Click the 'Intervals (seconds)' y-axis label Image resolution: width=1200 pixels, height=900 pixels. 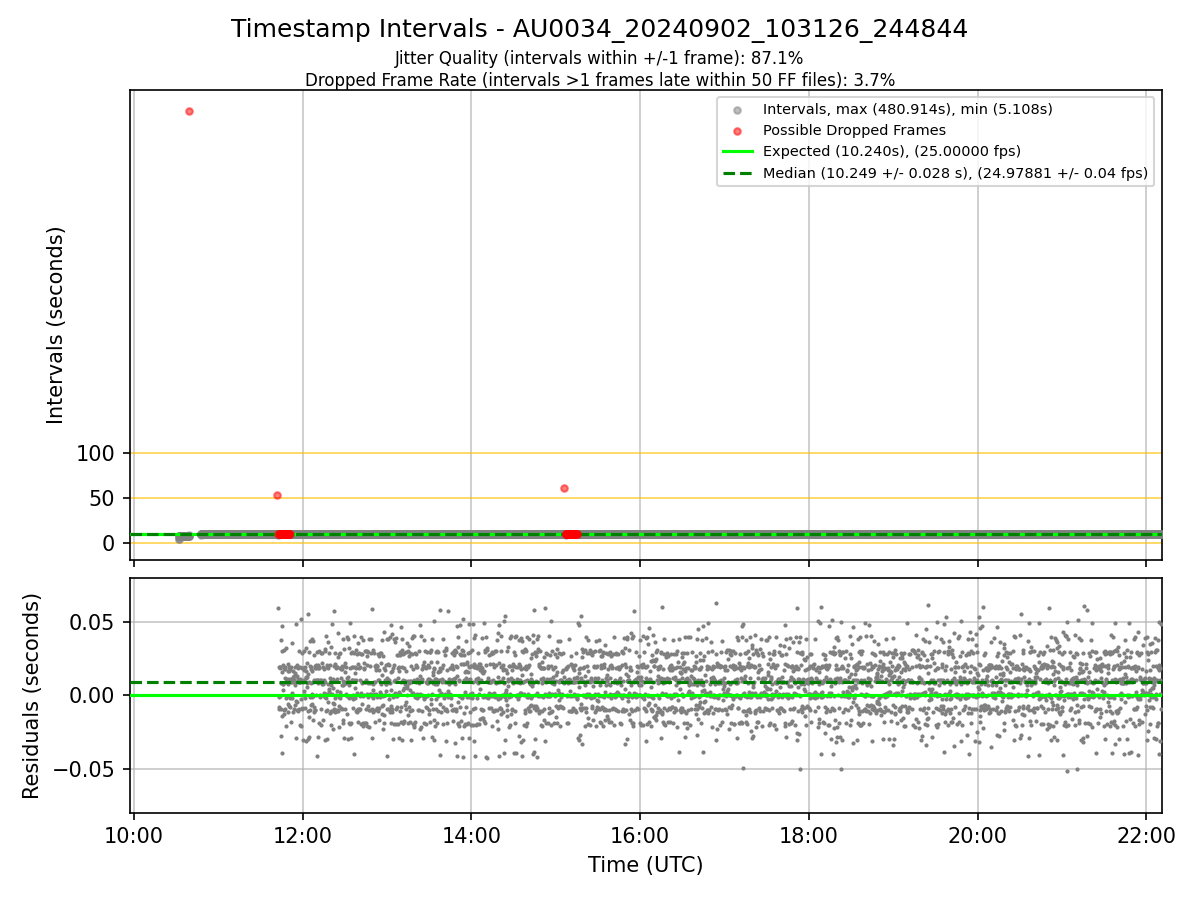pyautogui.click(x=56, y=325)
